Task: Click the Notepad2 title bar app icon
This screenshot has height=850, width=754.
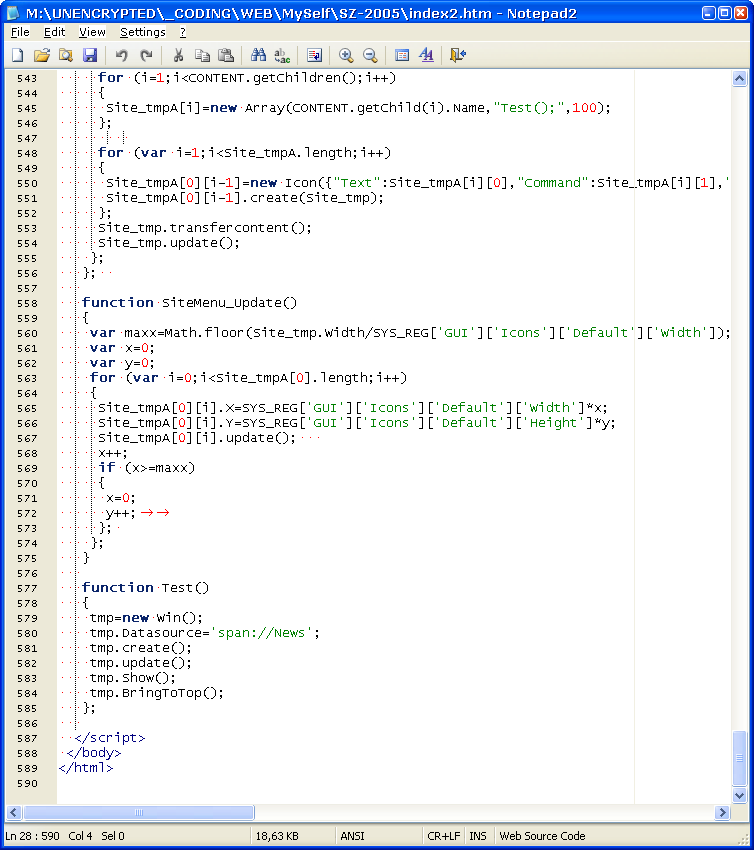Action: (13, 13)
